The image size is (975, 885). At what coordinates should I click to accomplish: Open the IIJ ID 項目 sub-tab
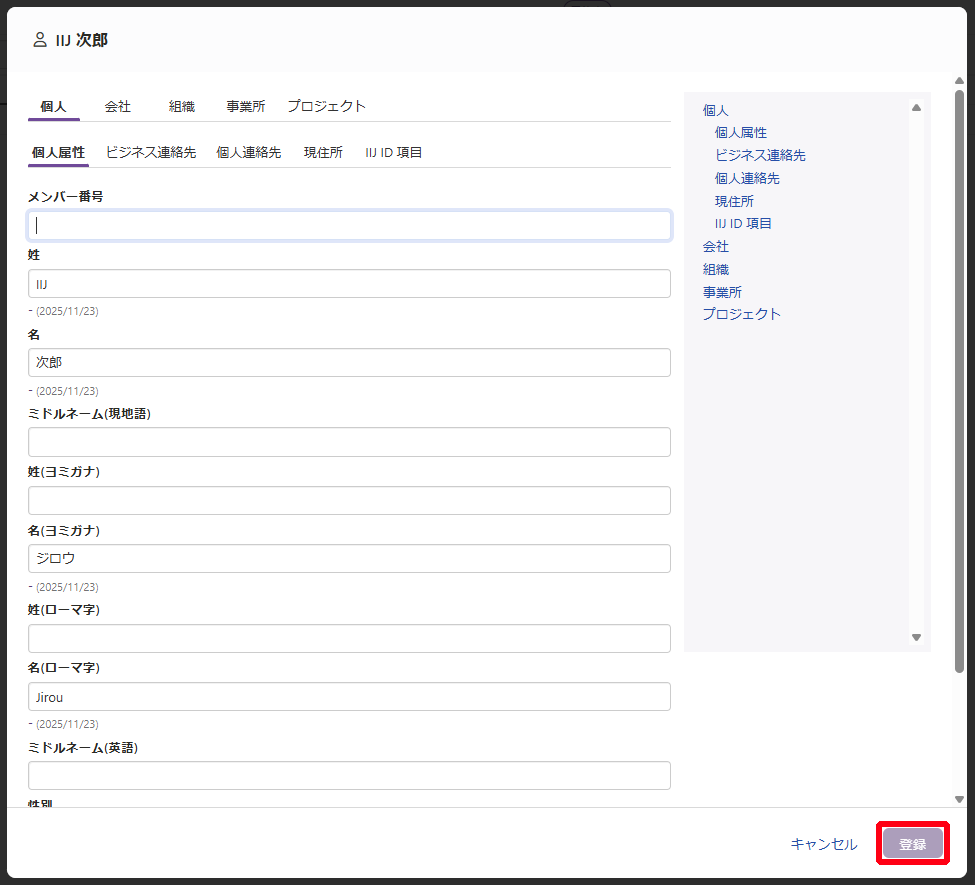click(x=394, y=153)
